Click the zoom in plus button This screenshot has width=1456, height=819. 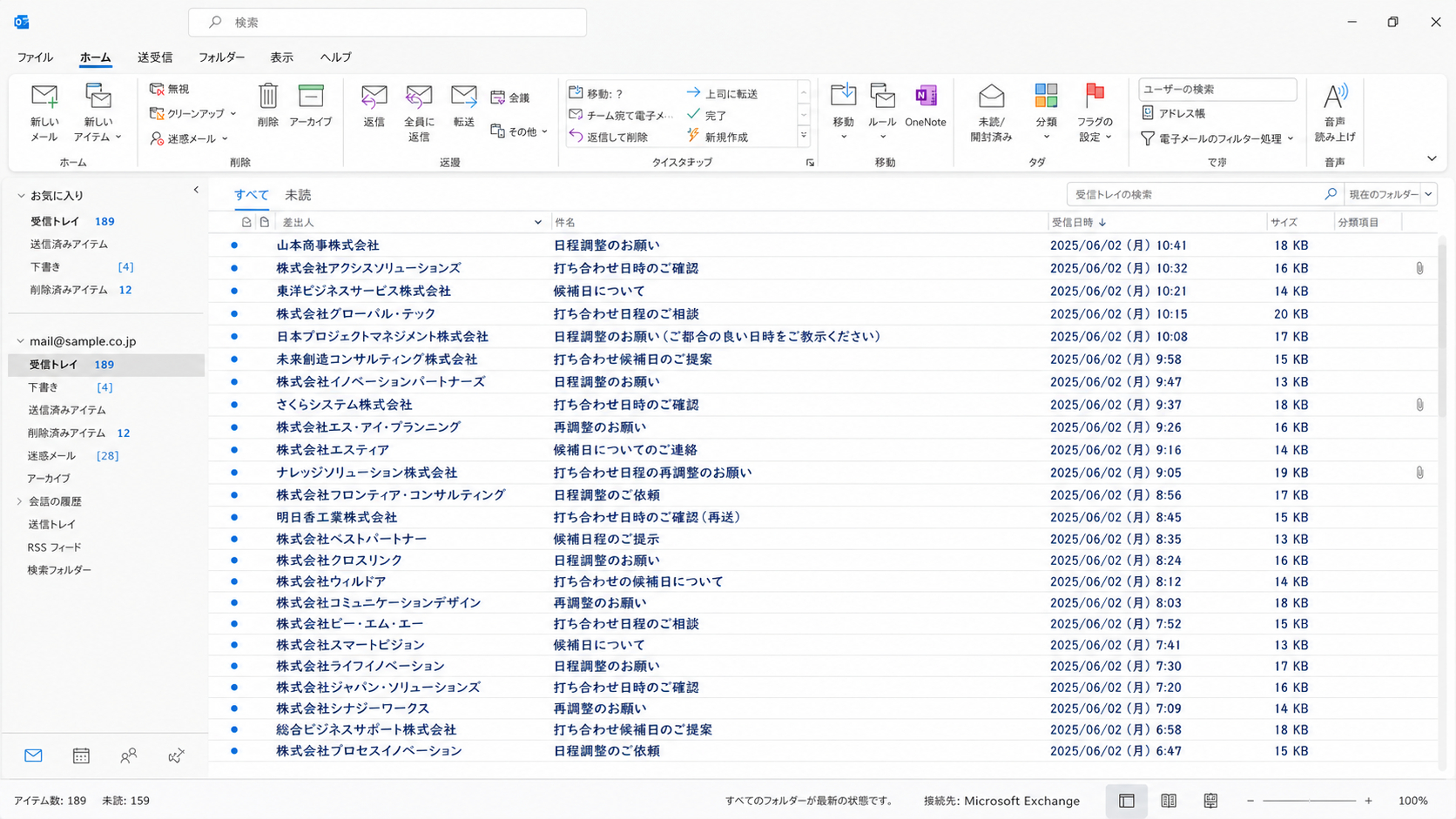(1368, 801)
